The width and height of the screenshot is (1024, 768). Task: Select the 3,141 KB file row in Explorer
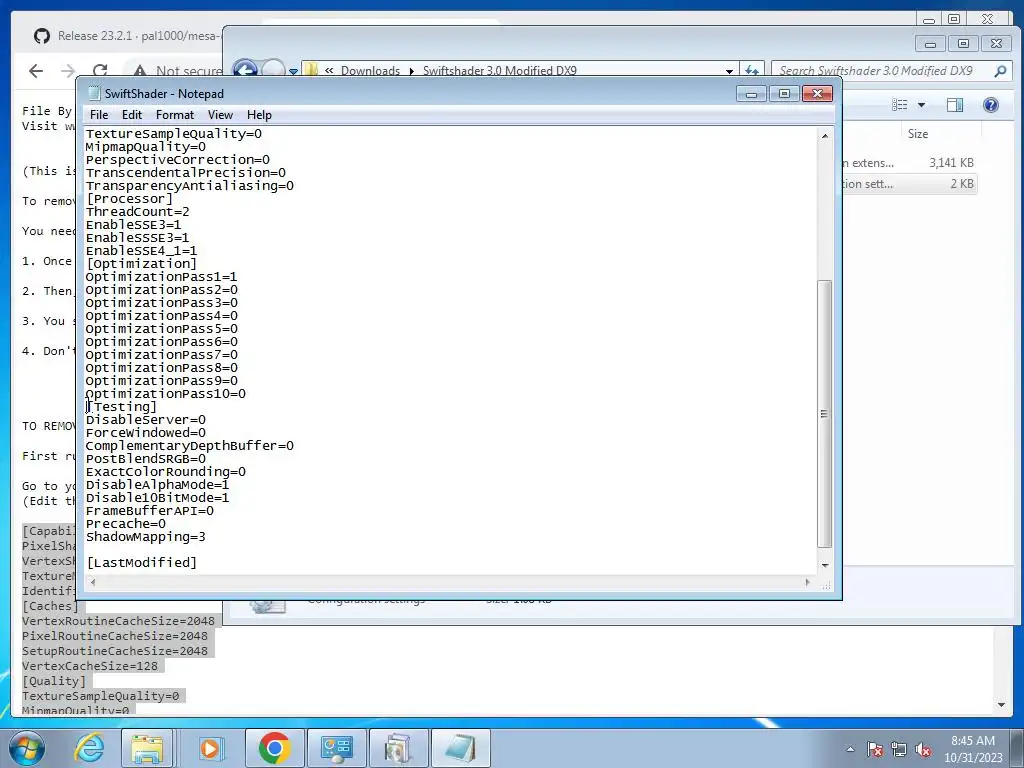[x=910, y=163]
